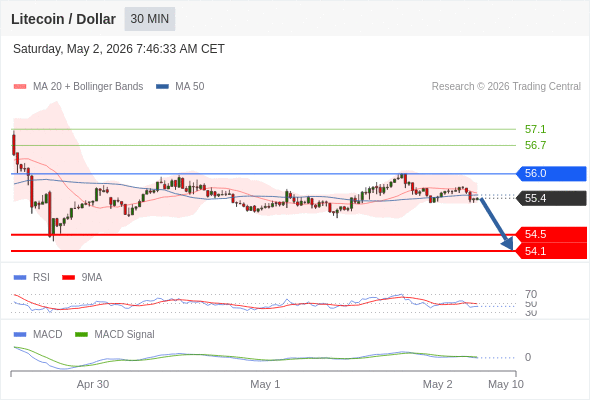
Task: Select the red 54.5 support price tag
Action: click(550, 234)
